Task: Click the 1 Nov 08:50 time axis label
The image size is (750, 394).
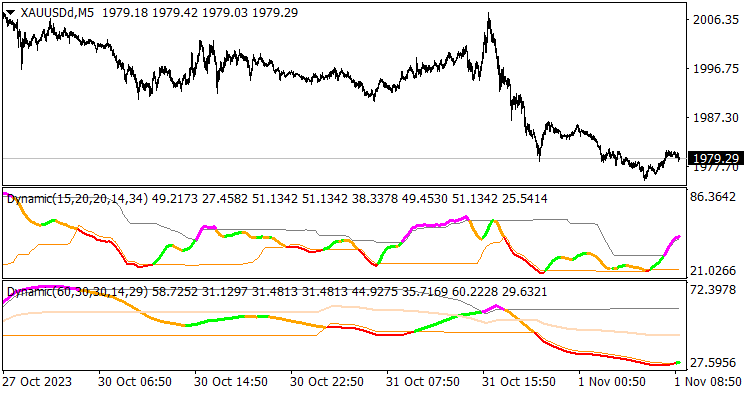Action: 708,382
